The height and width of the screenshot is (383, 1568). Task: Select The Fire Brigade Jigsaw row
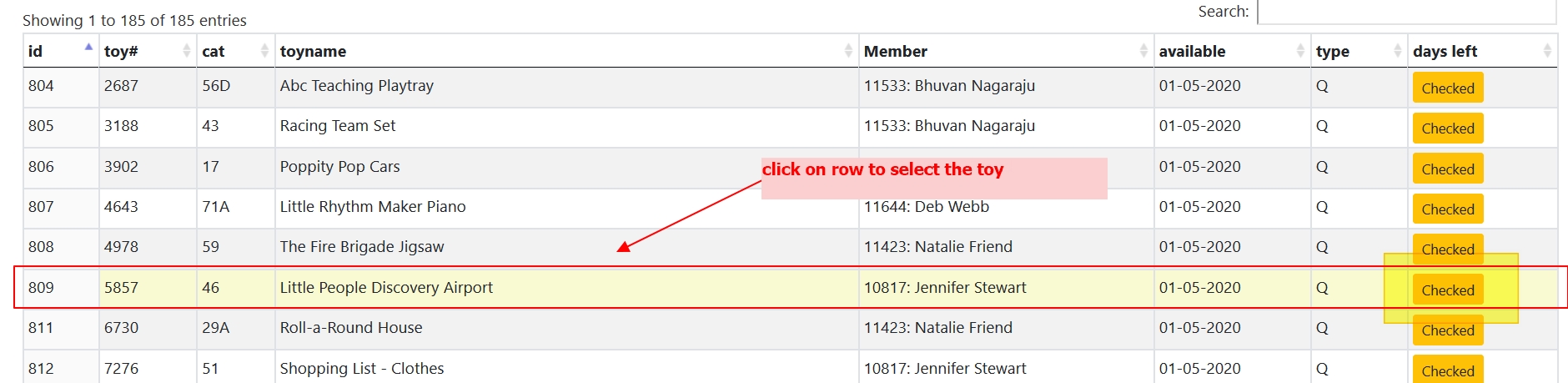tap(500, 247)
